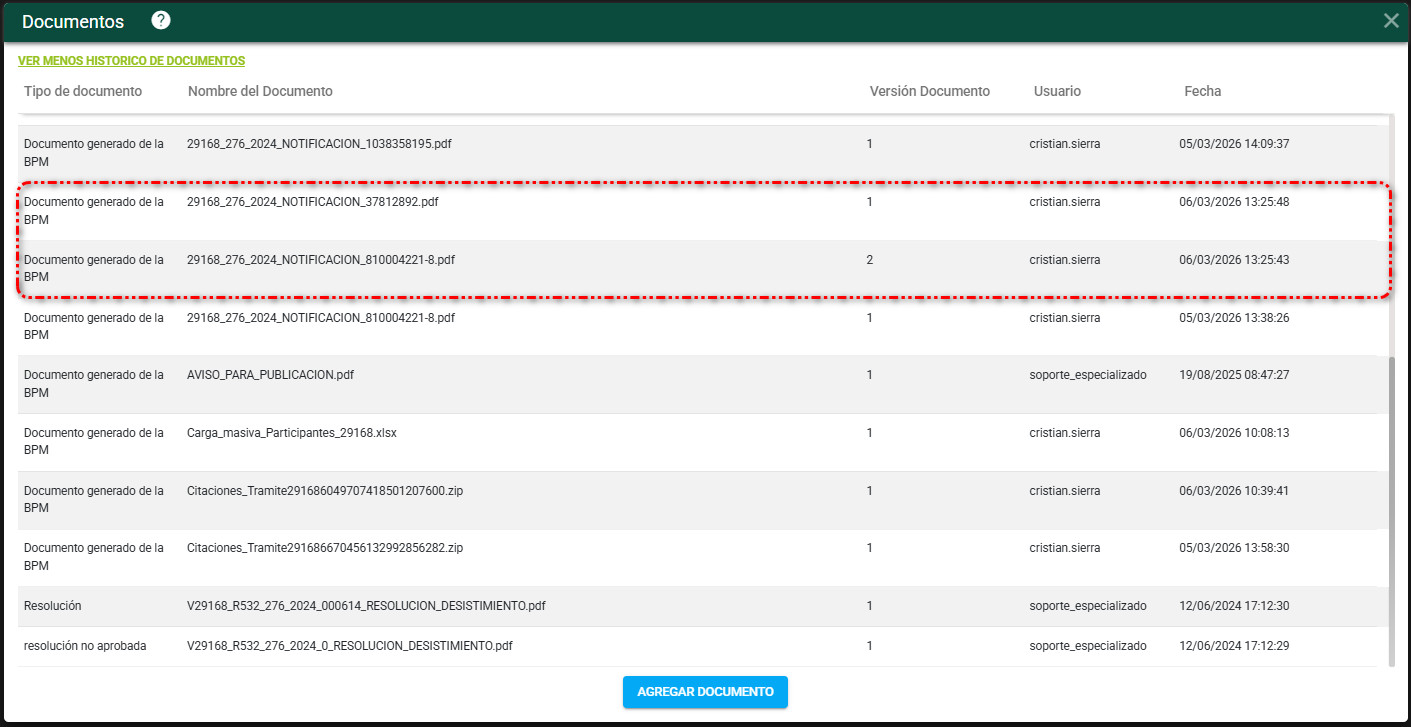Open the 000614_RESOLUCION_DESISTIMIENTO.pdf file
Viewport: 1411px width, 727px height.
(366, 606)
